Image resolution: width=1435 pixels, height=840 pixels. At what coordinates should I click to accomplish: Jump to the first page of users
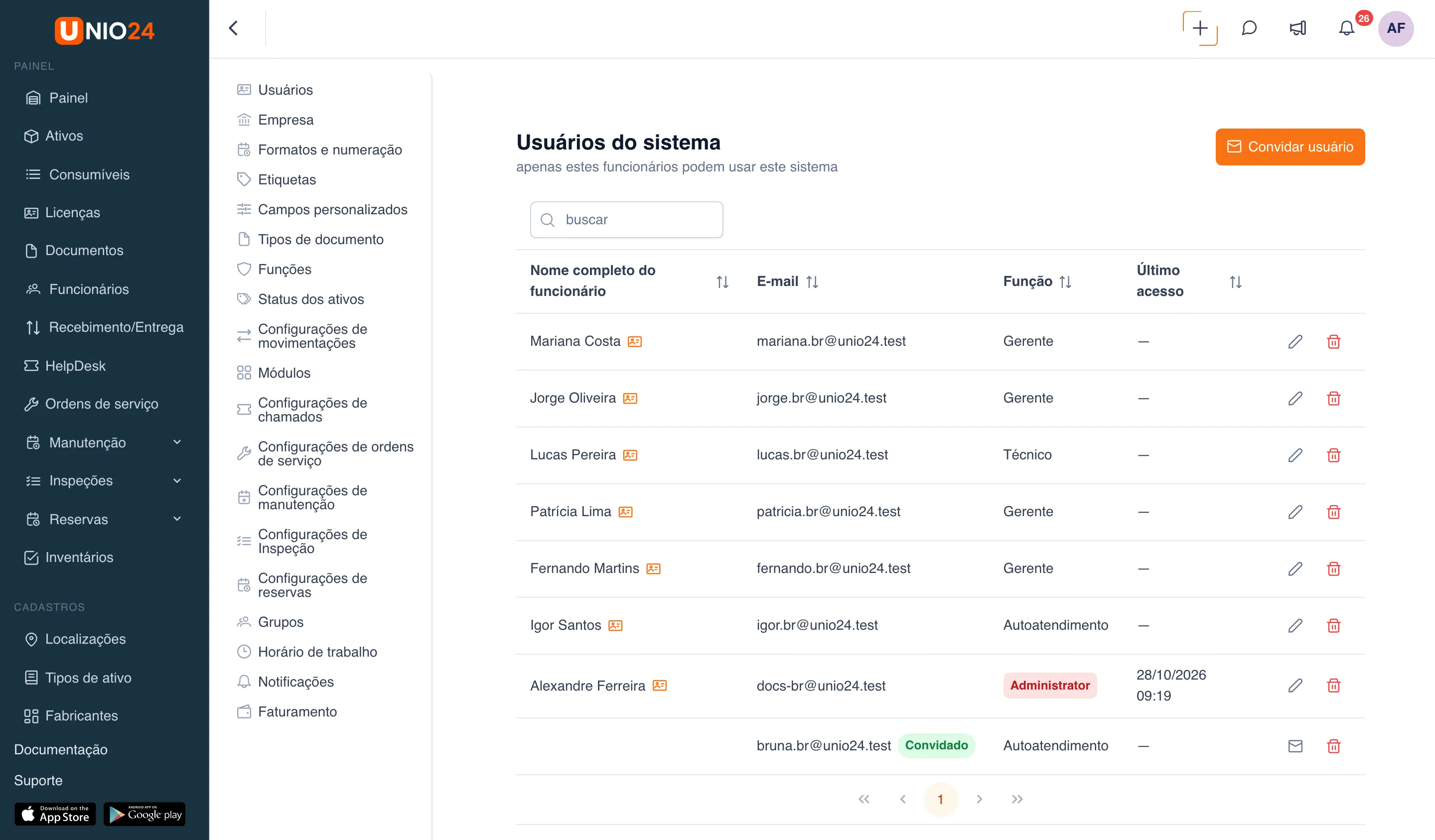864,799
